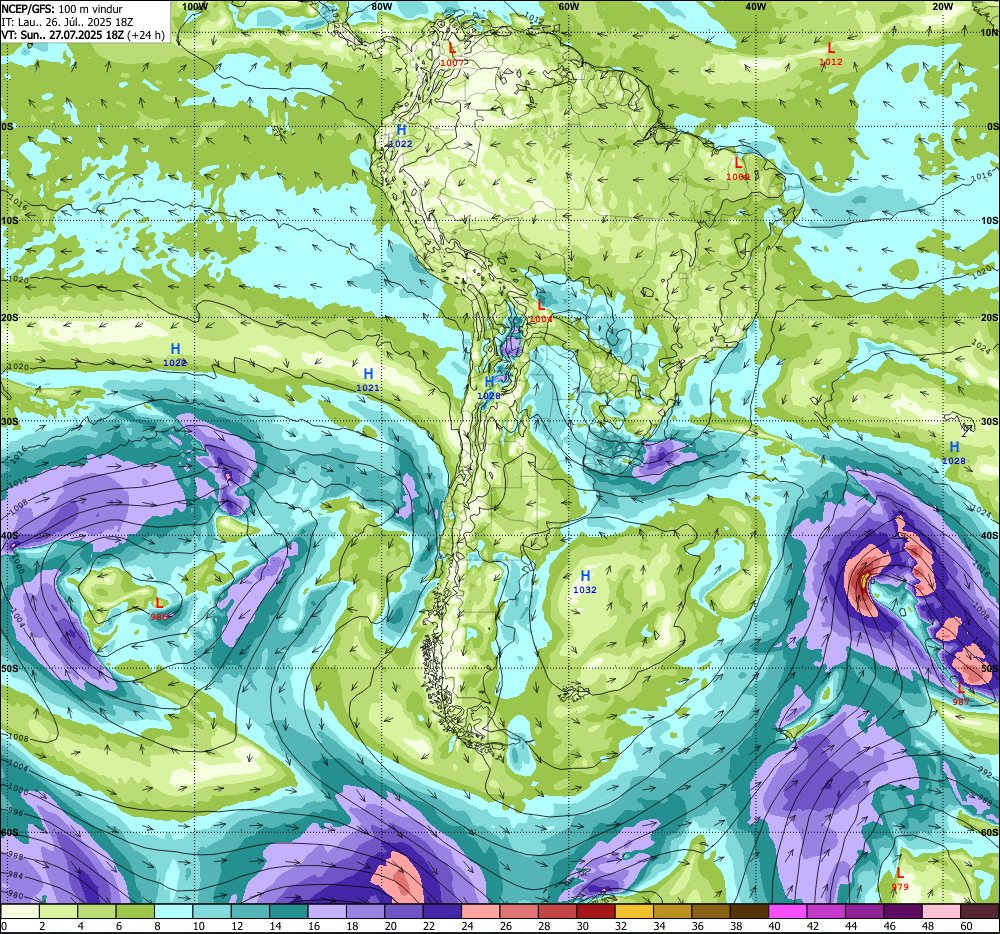Click the H 1028 high in east Atlantic
Viewport: 1000px width, 934px height.
(954, 453)
